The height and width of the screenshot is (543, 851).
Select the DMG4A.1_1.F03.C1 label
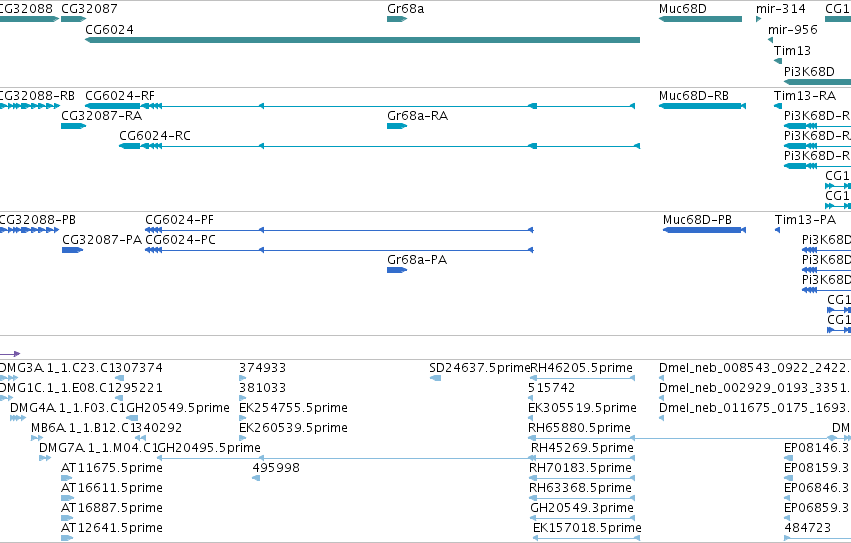click(x=68, y=407)
